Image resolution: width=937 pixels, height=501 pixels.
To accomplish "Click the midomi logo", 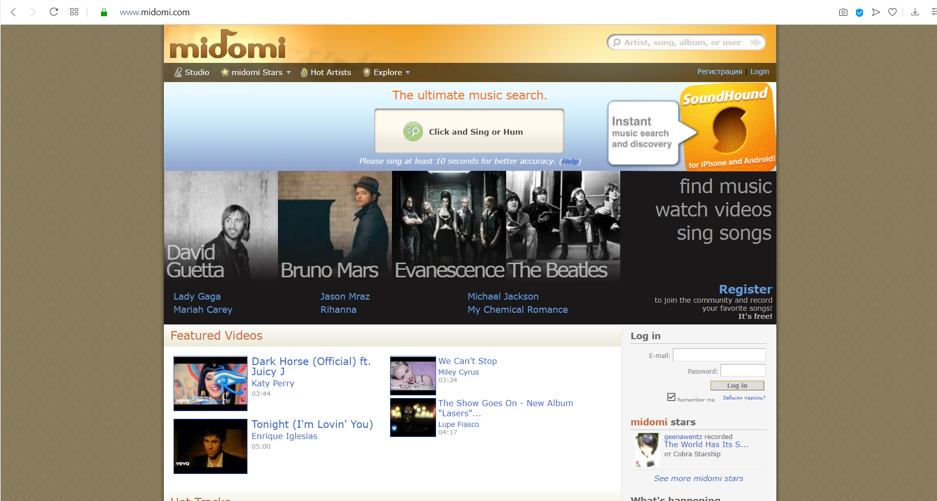I will click(228, 44).
